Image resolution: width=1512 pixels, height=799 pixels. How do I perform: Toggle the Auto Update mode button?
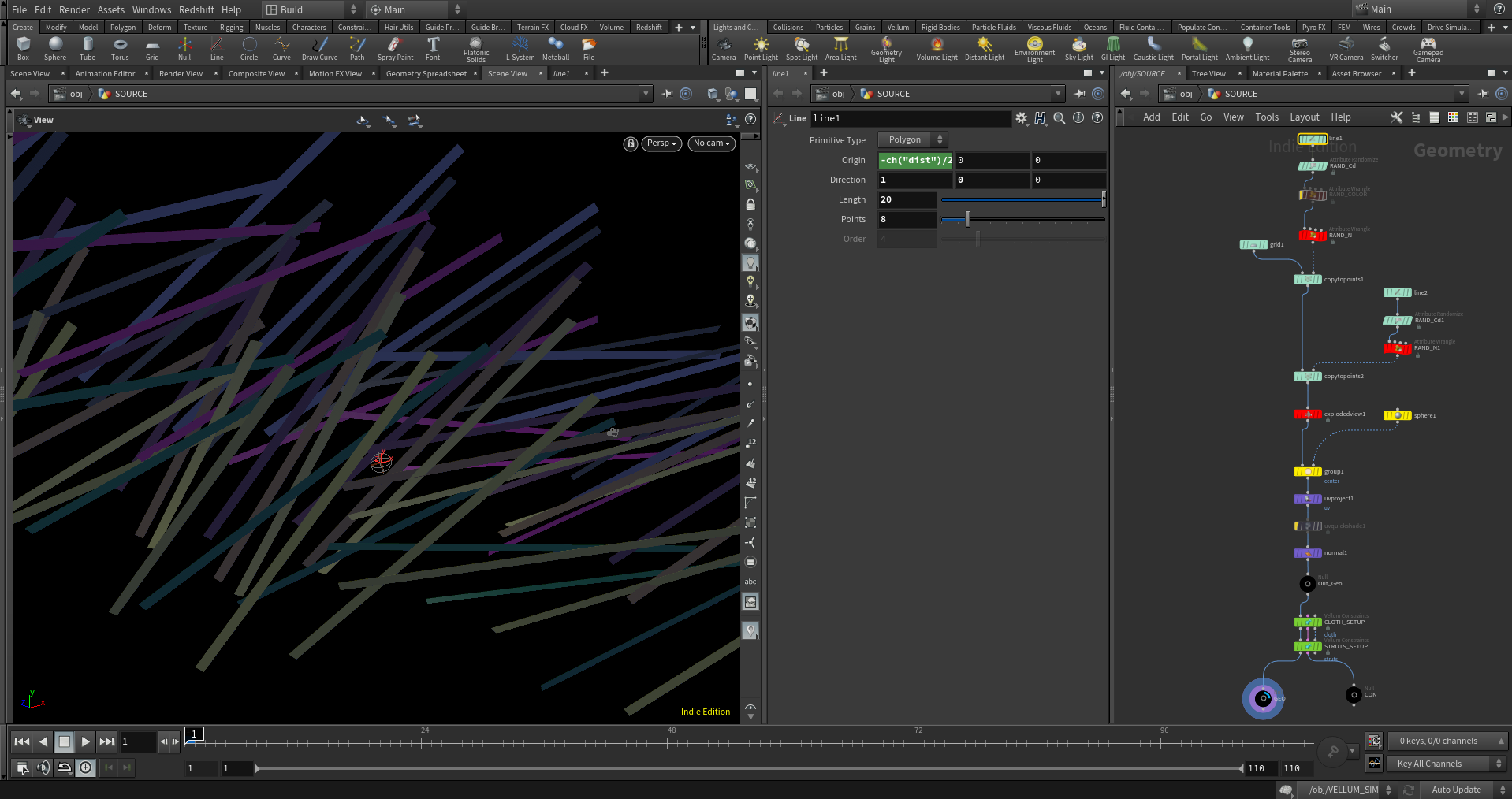click(x=1455, y=790)
